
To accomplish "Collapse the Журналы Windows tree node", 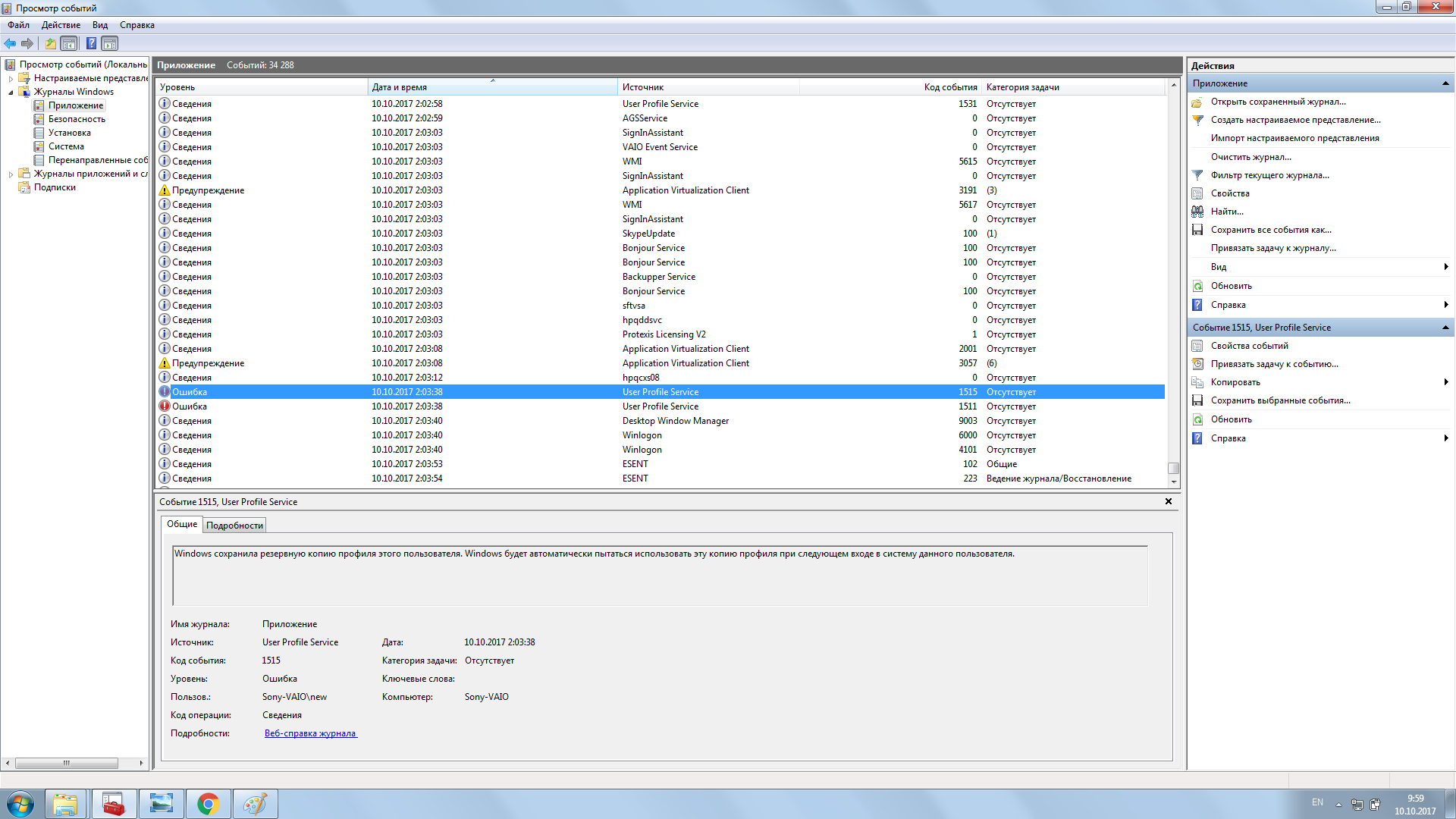I will (x=11, y=92).
